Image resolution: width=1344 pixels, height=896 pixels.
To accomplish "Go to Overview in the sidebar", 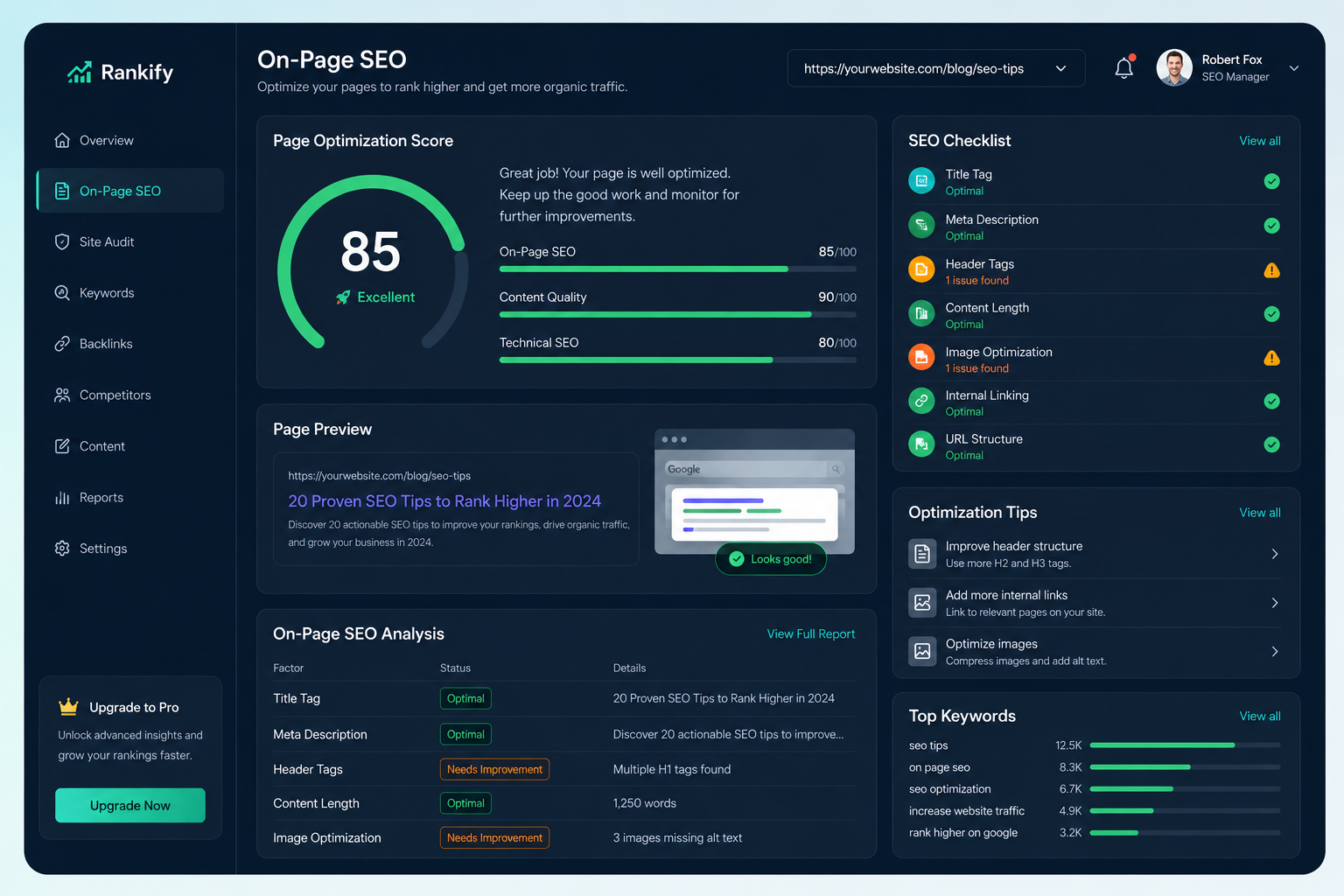I will tap(129, 140).
